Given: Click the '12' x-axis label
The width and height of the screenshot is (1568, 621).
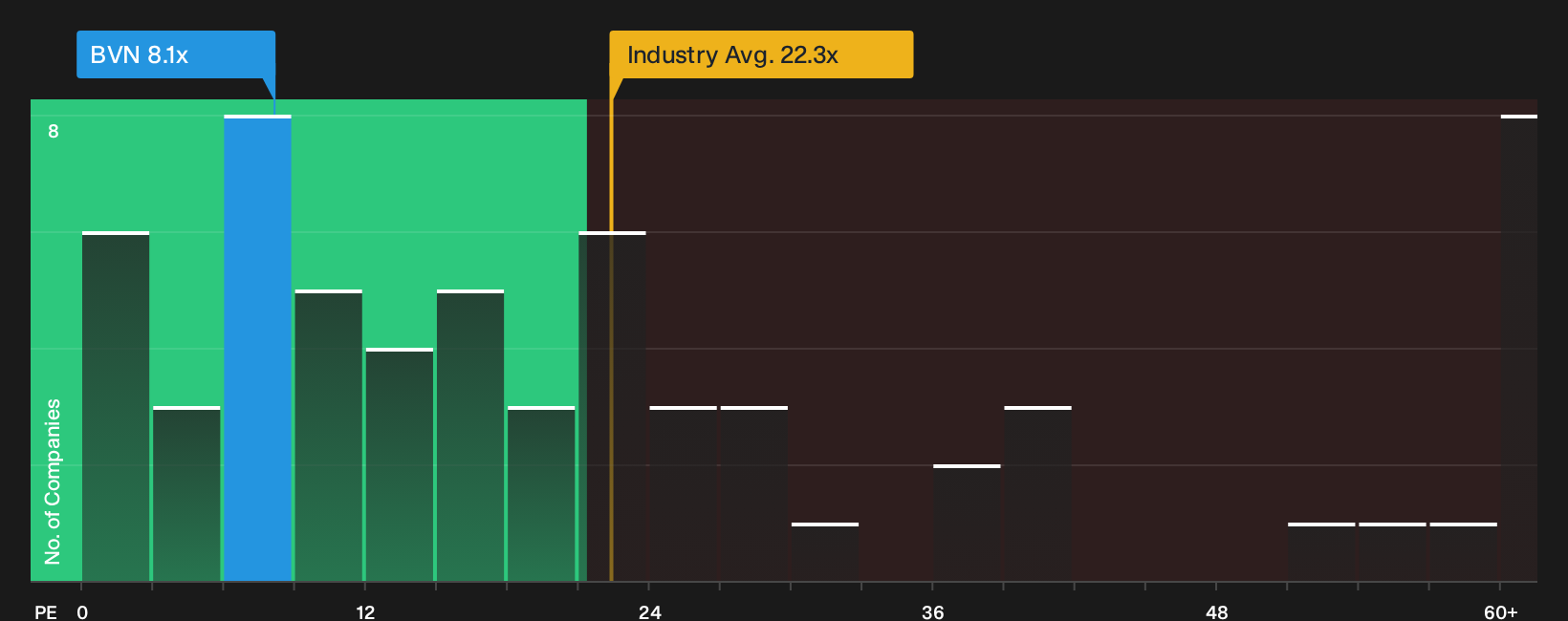Looking at the screenshot, I should (365, 611).
